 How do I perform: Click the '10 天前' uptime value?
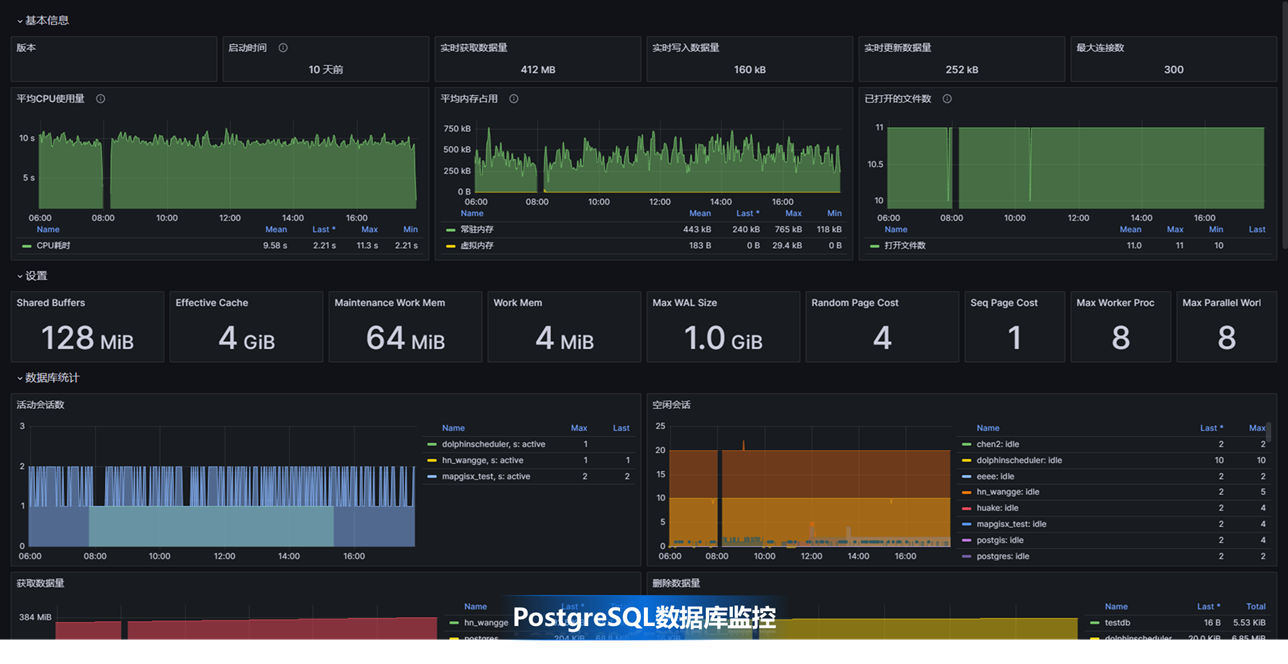[x=326, y=70]
